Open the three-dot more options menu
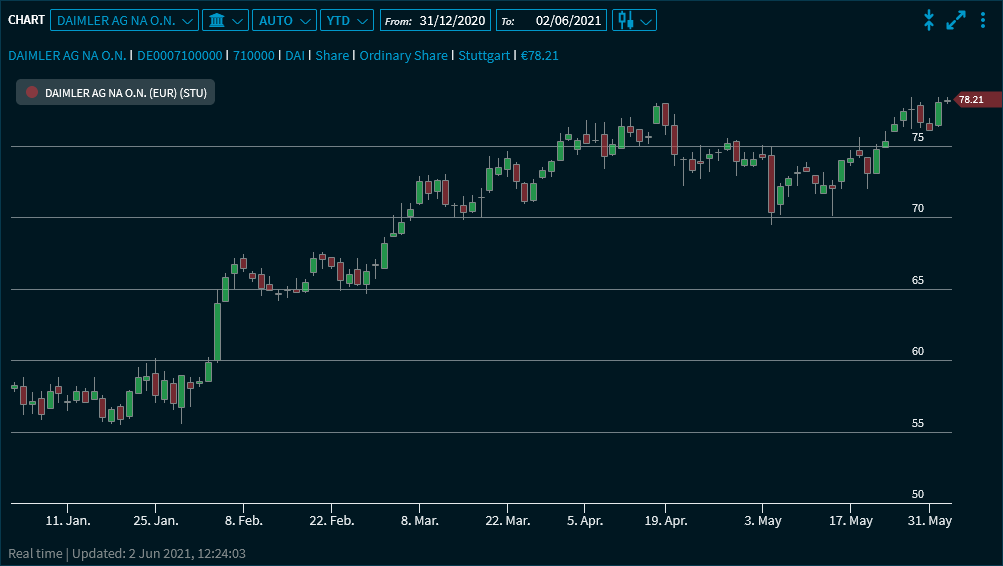The height and width of the screenshot is (566, 1003). [983, 20]
